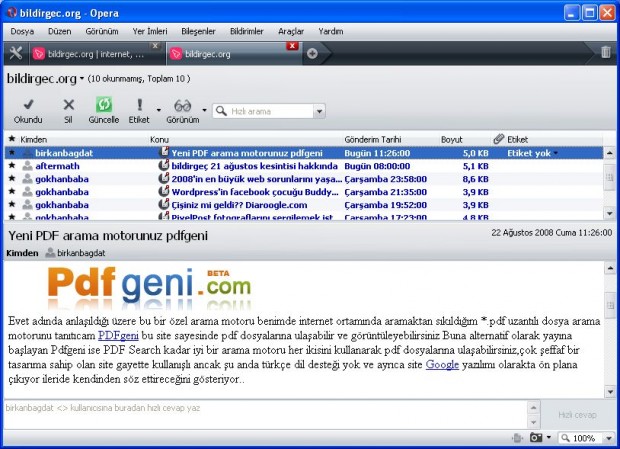Click the Etiket exclamation icon
This screenshot has height=449, width=620.
(x=139, y=105)
